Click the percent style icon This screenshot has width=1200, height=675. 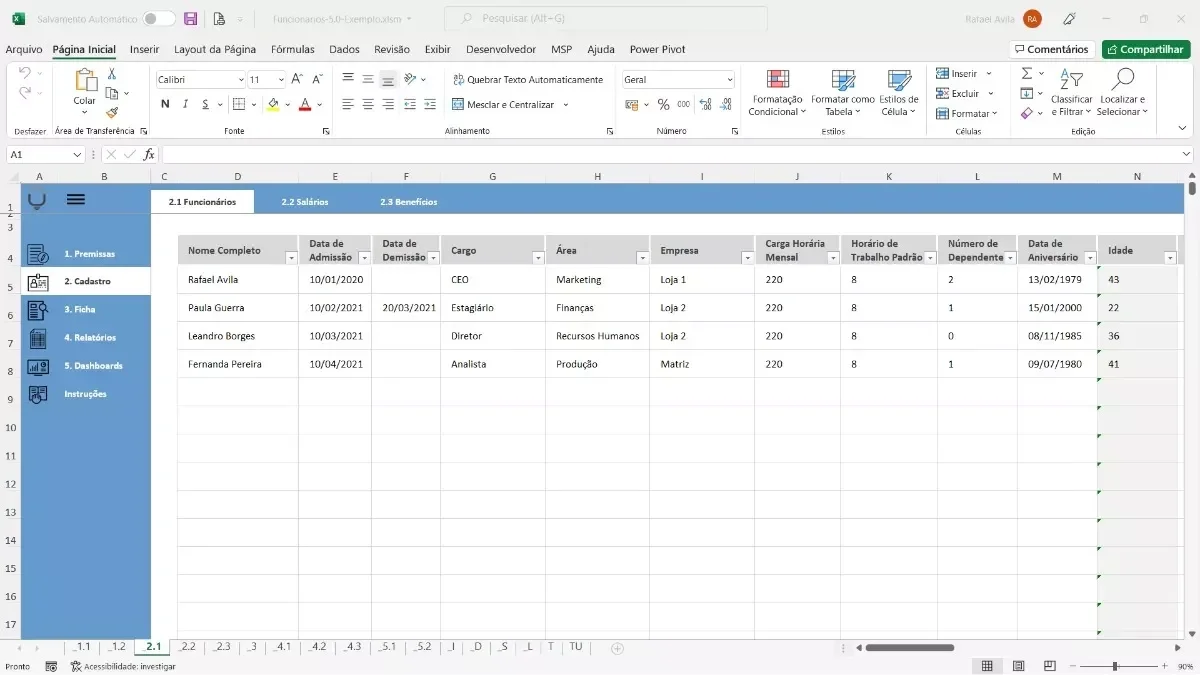663,104
